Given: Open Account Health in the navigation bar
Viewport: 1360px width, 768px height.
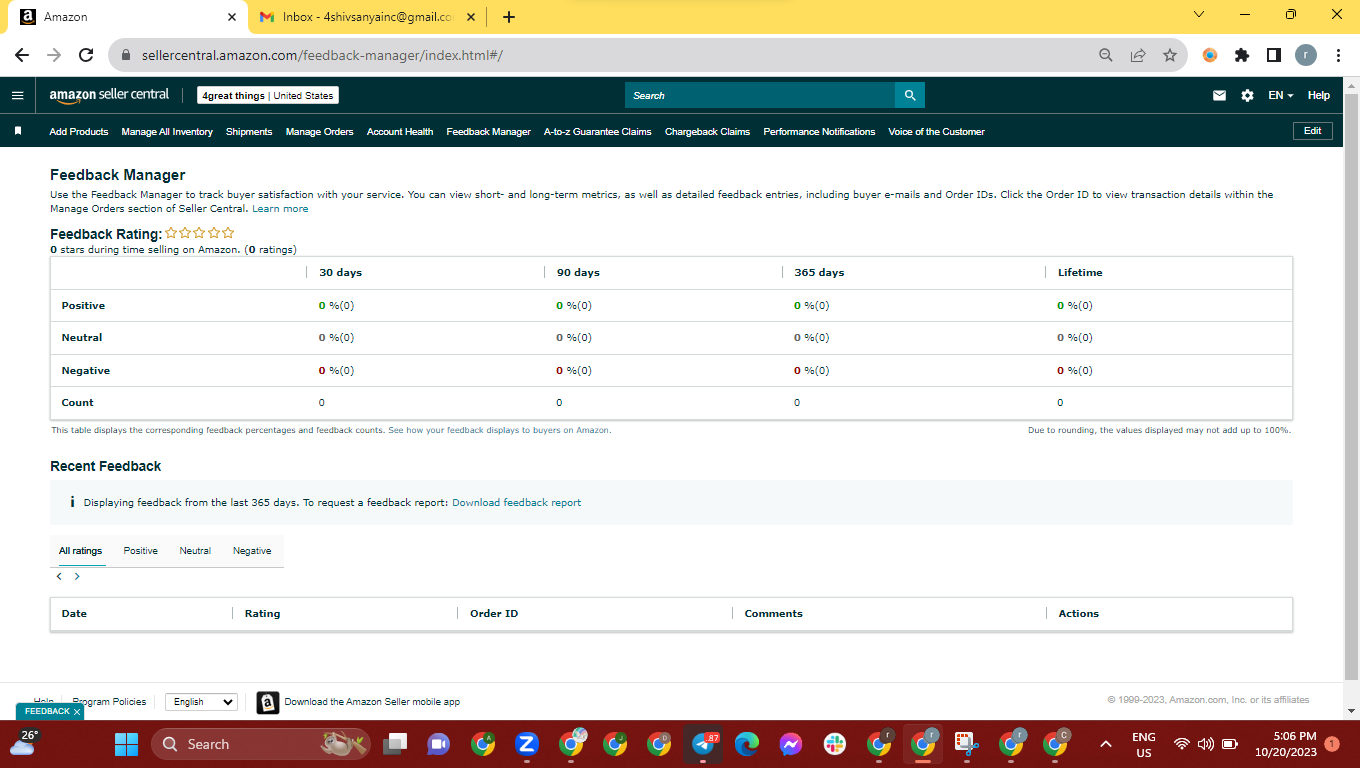Looking at the screenshot, I should (x=400, y=132).
